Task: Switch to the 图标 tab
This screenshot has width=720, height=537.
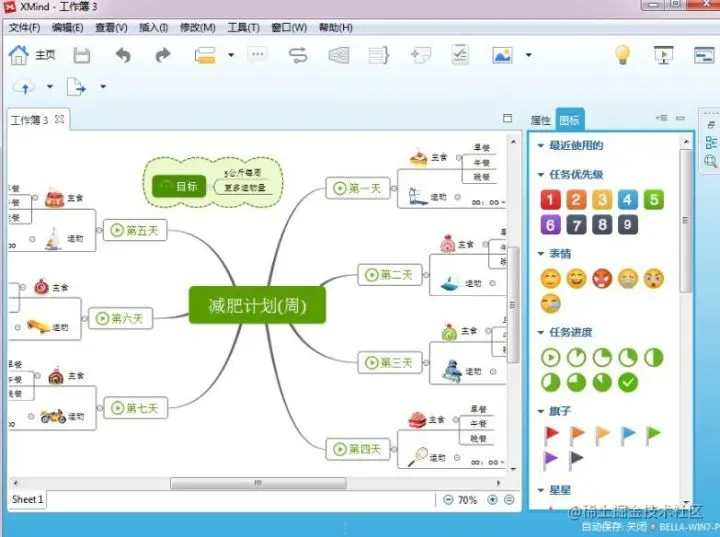Action: click(569, 120)
